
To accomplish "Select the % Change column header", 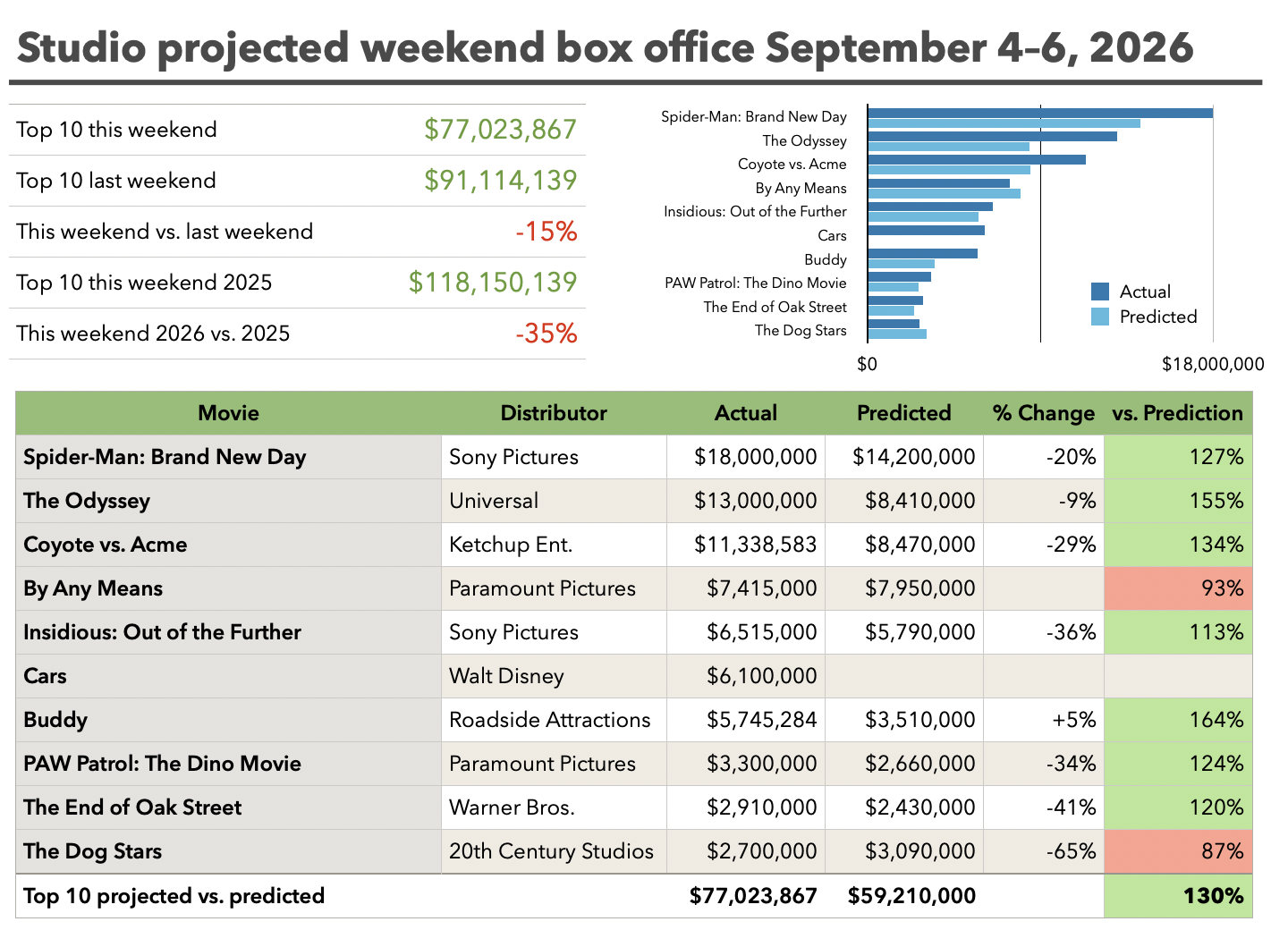I will point(1044,413).
